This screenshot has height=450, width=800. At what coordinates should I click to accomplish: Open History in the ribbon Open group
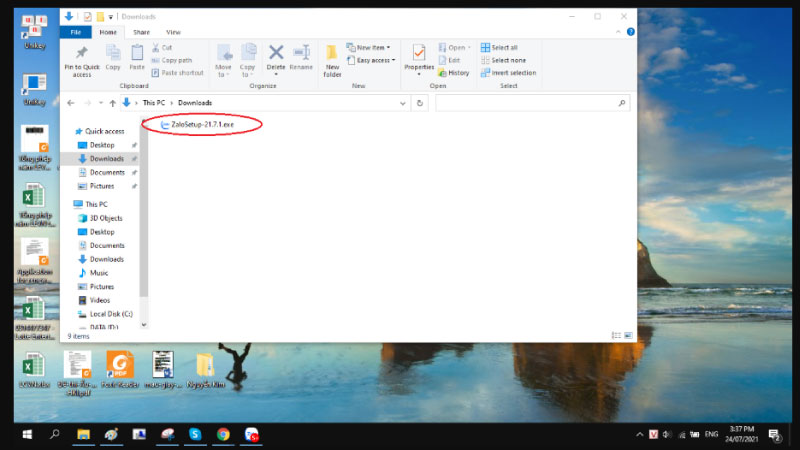pyautogui.click(x=454, y=73)
